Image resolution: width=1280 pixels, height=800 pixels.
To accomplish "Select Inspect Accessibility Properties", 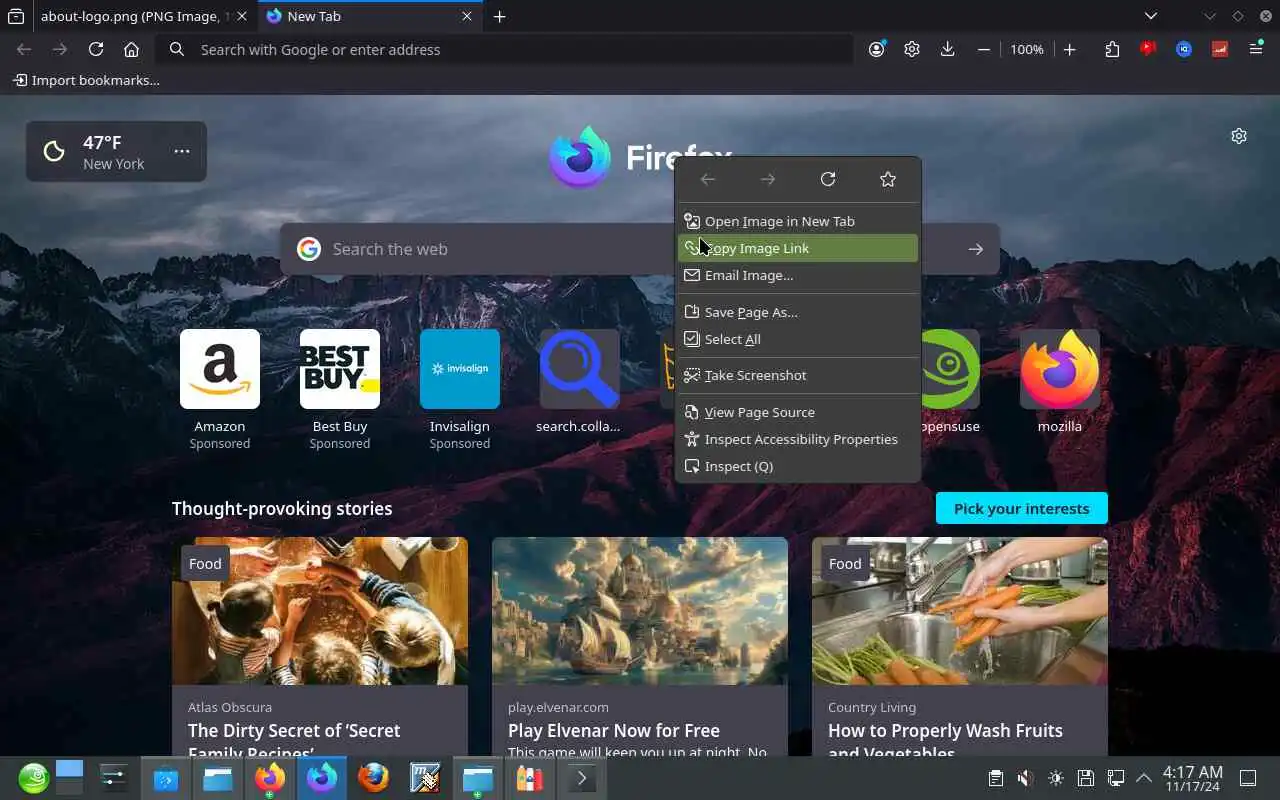I will point(797,439).
